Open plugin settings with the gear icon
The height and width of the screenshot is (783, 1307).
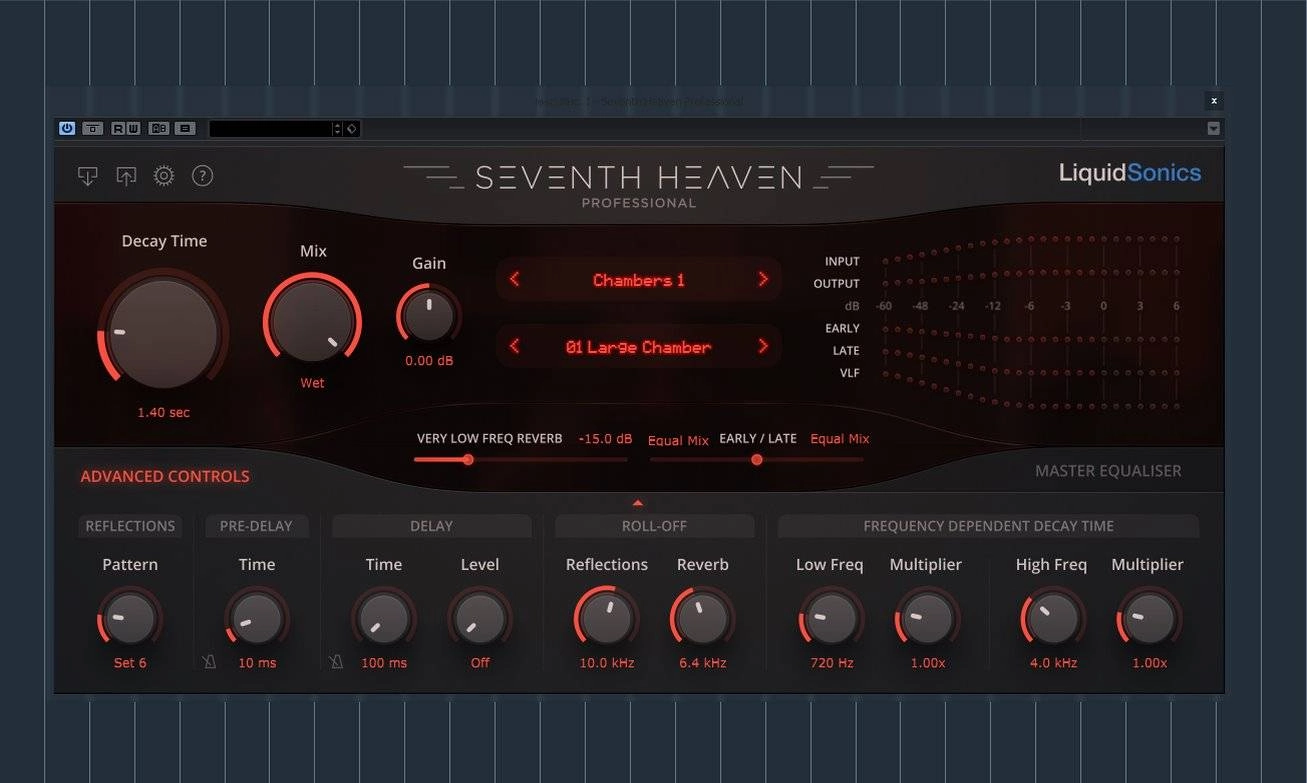pos(164,176)
